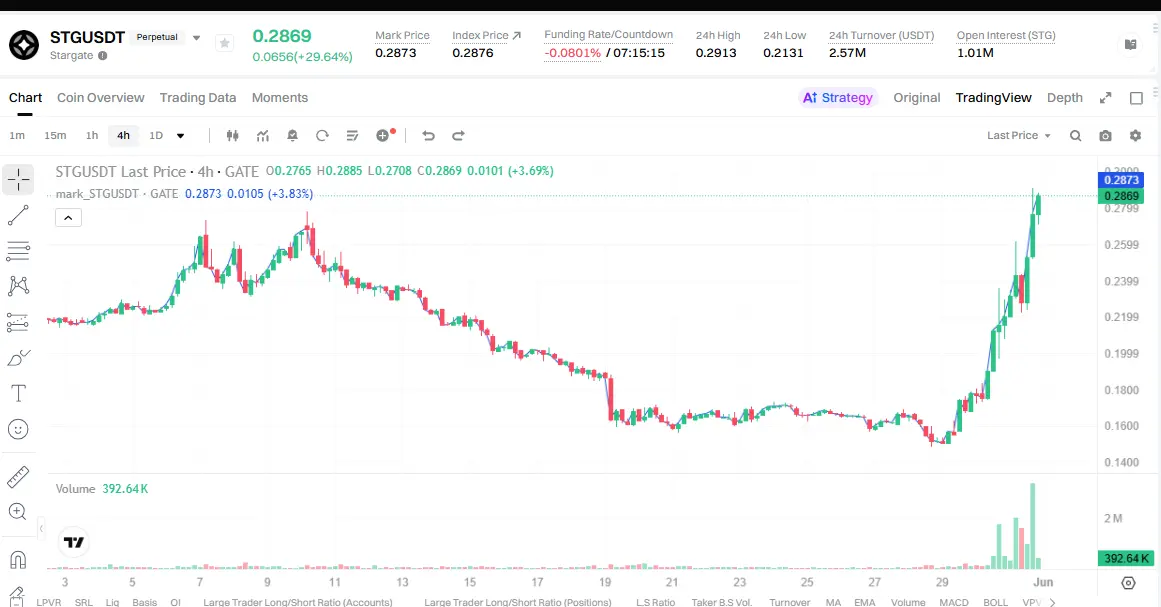Select the long position forecasting tool

(18, 322)
